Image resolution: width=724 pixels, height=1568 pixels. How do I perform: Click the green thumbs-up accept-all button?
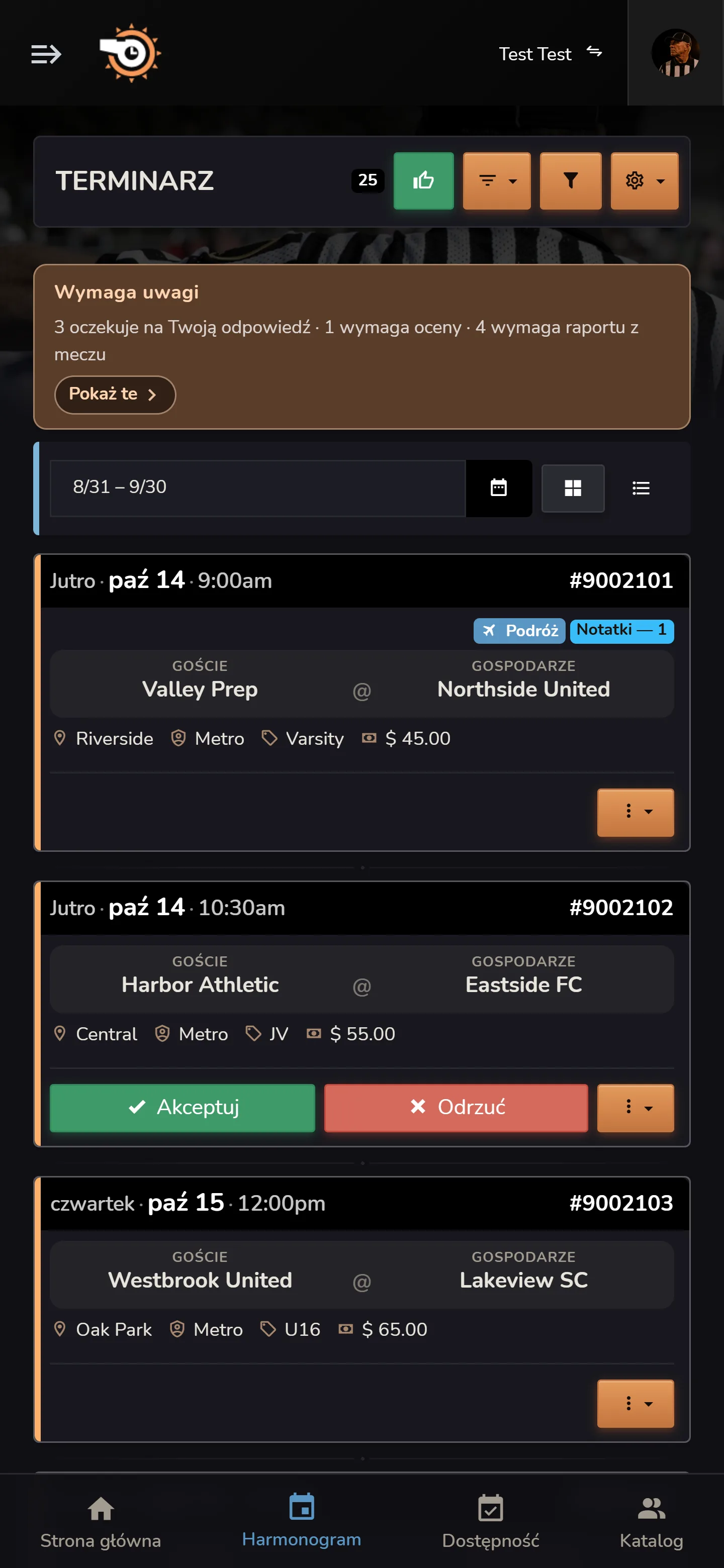point(423,181)
